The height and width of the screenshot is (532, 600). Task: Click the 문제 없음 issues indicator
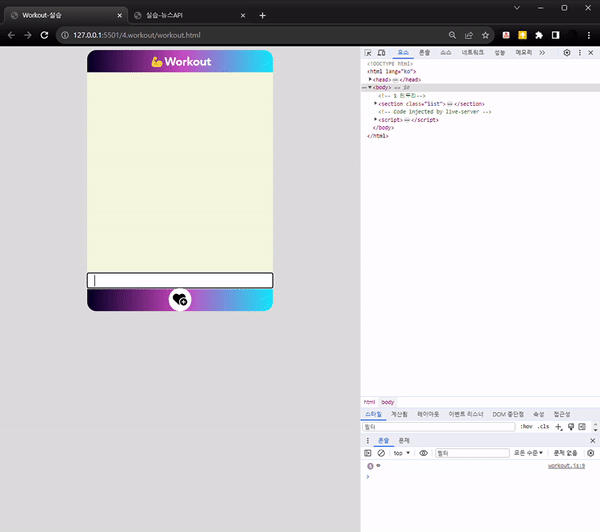click(565, 453)
